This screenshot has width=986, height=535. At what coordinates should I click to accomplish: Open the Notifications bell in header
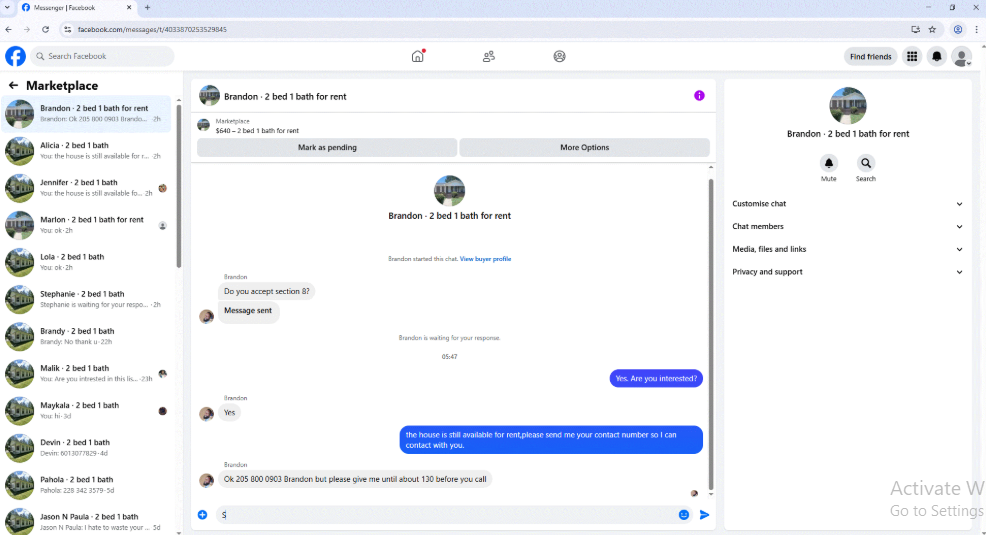(x=936, y=57)
